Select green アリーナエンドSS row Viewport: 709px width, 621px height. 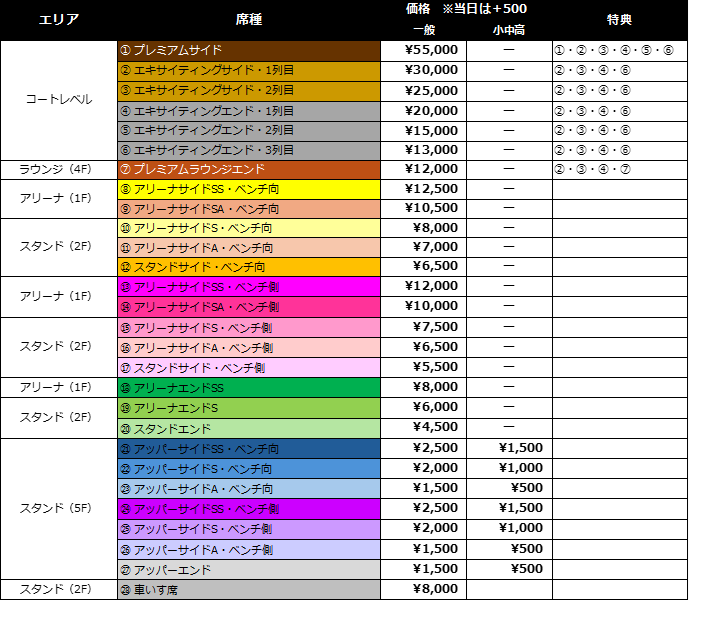click(x=249, y=388)
